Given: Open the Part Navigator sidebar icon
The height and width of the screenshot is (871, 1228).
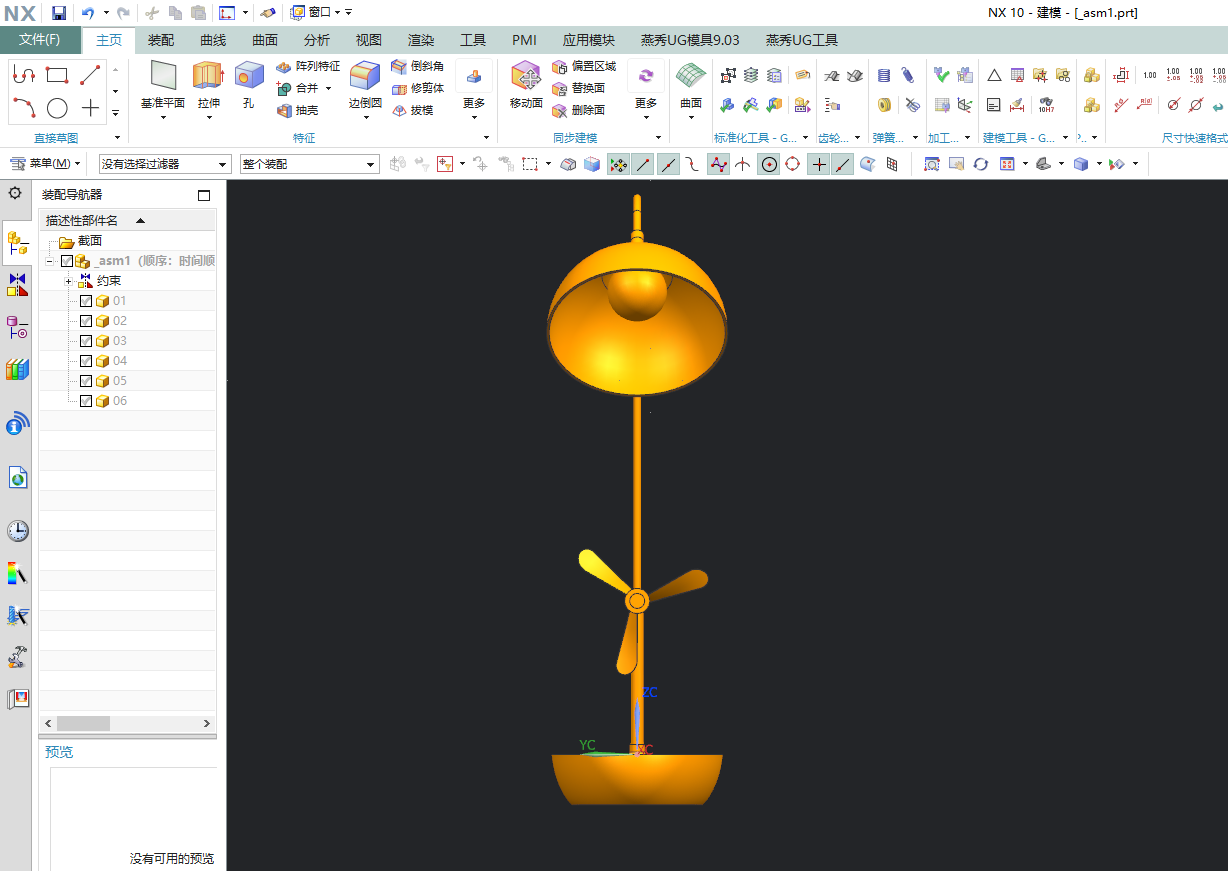Looking at the screenshot, I should pos(17,327).
